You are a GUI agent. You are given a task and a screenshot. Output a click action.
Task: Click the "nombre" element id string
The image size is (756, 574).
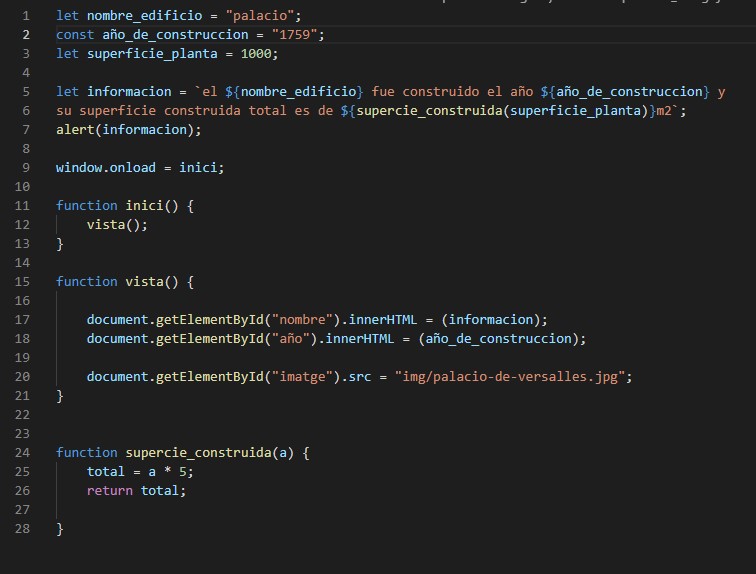click(x=303, y=320)
